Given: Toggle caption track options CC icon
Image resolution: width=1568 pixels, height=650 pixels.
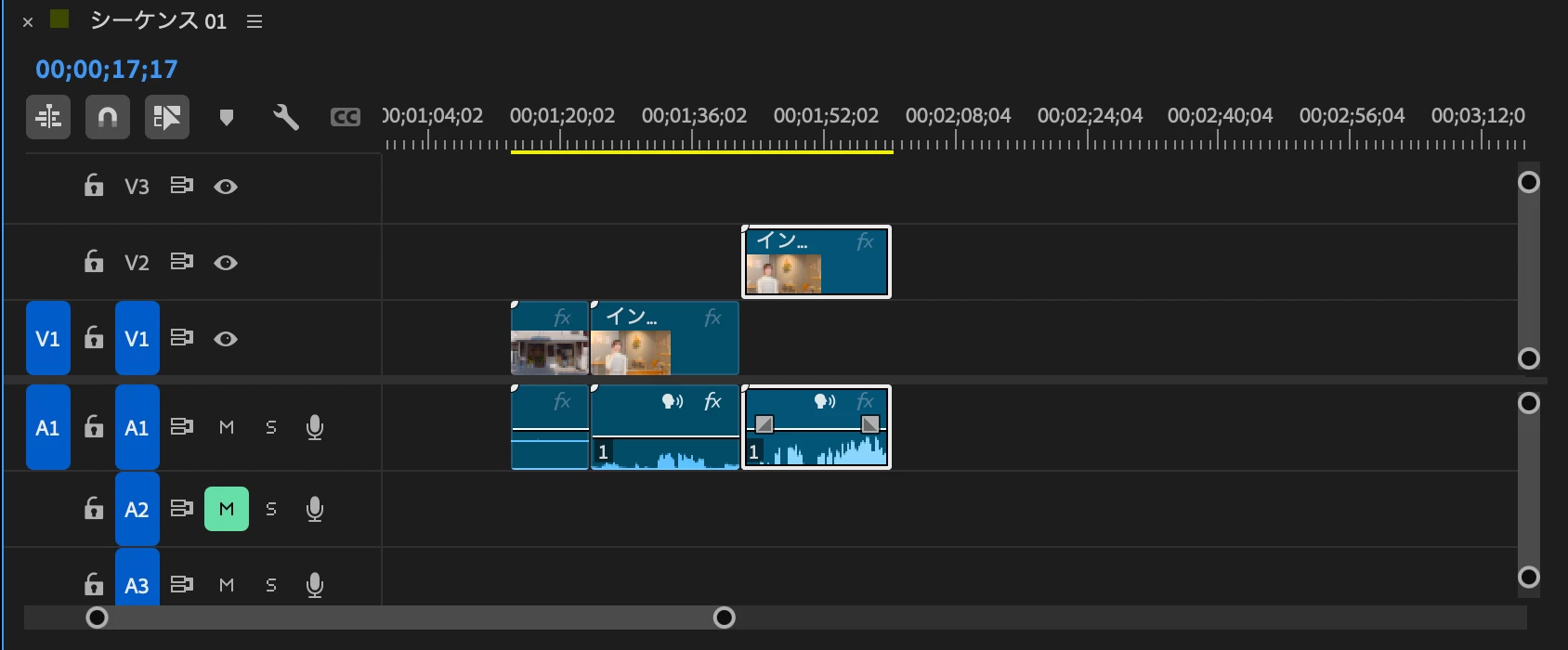Looking at the screenshot, I should (x=346, y=117).
